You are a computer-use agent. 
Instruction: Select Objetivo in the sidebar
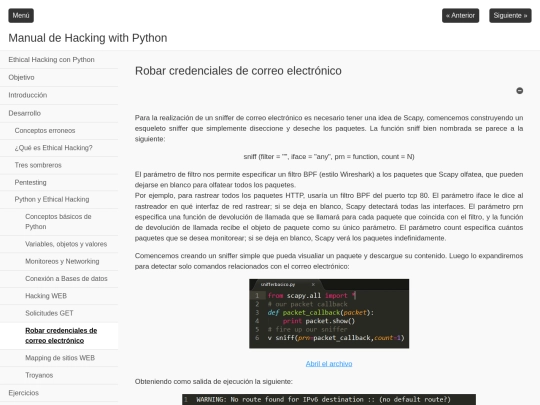pyautogui.click(x=59, y=77)
